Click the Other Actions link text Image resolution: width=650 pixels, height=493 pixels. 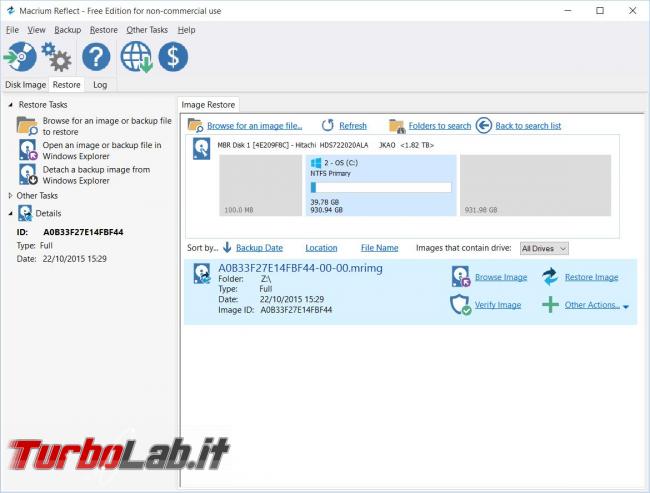[x=592, y=305]
